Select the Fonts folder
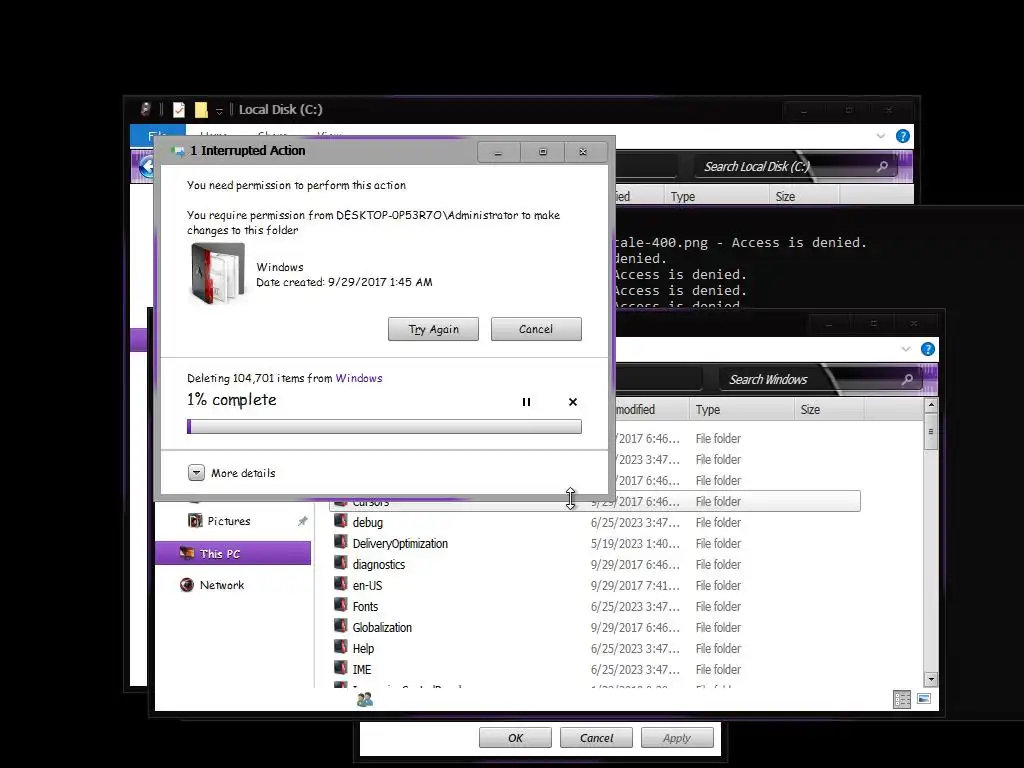The width and height of the screenshot is (1024, 768). coord(594,606)
